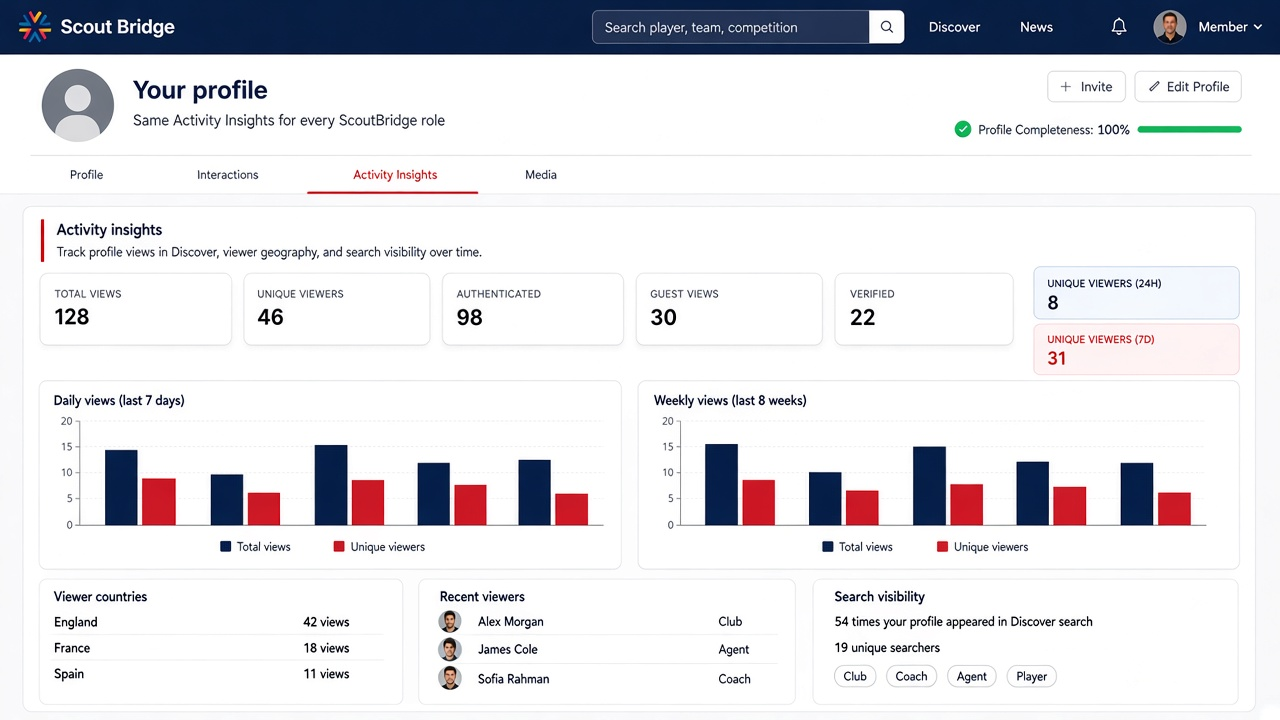
Task: Open the Discover page
Action: (x=954, y=27)
